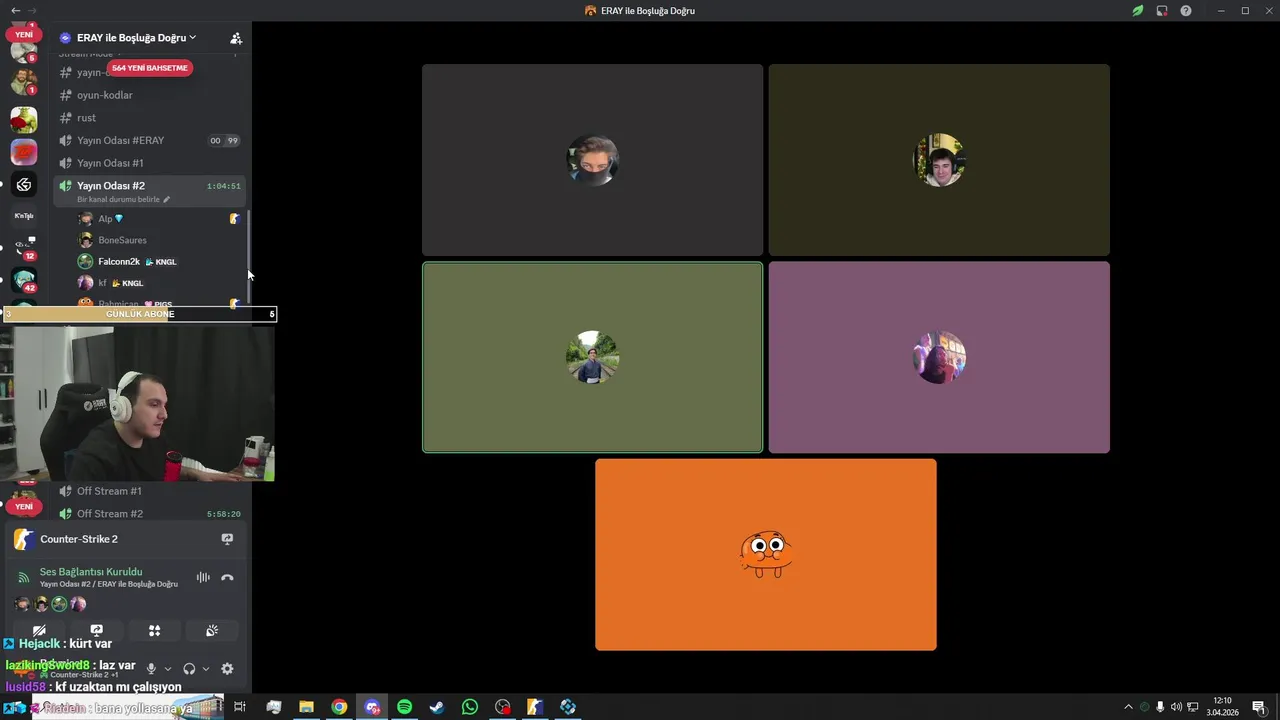Open teal-haired avatar server with 42 badge
This screenshot has height=720, width=1280.
pos(24,281)
